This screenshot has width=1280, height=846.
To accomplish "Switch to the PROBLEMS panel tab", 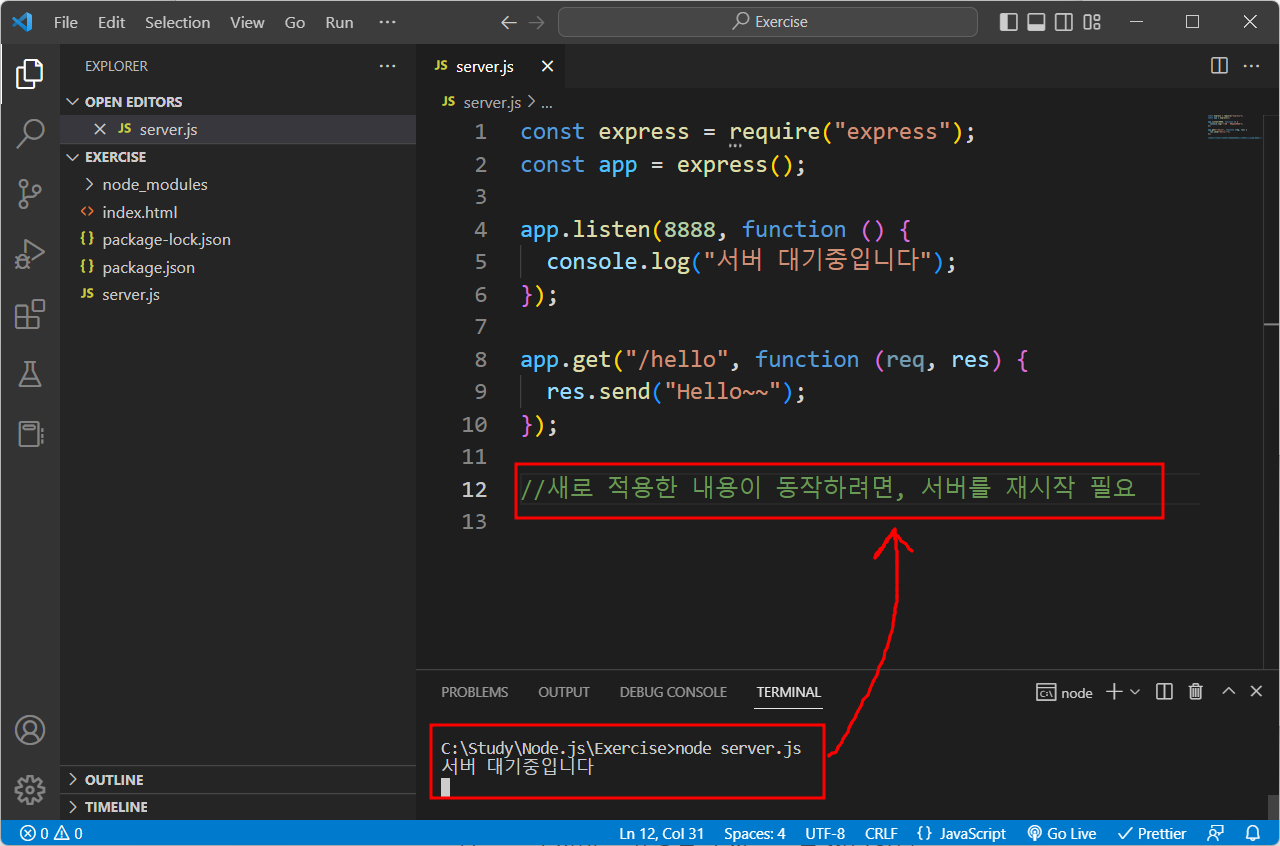I will coord(475,692).
